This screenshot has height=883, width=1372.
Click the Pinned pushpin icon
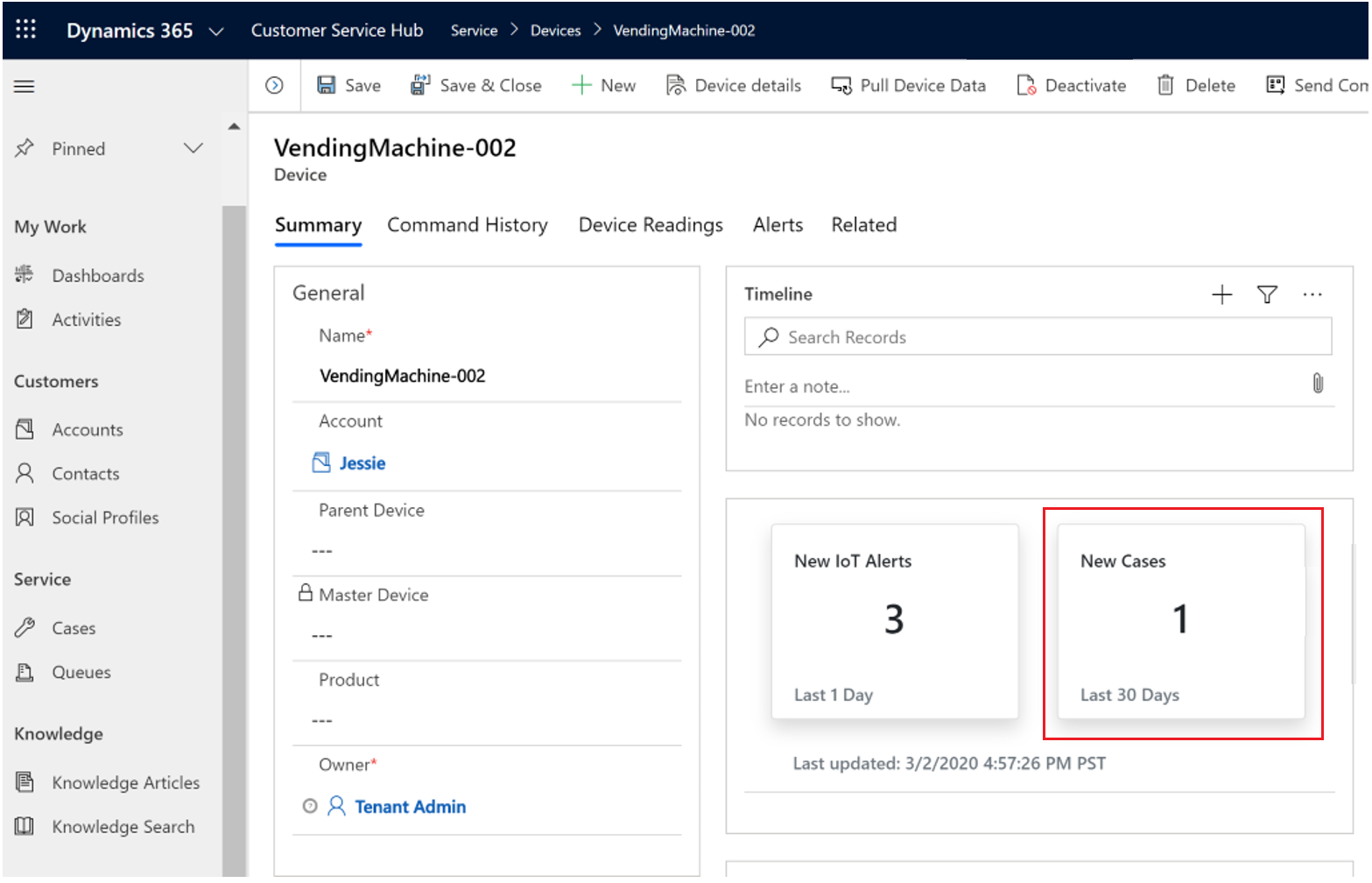pyautogui.click(x=25, y=148)
